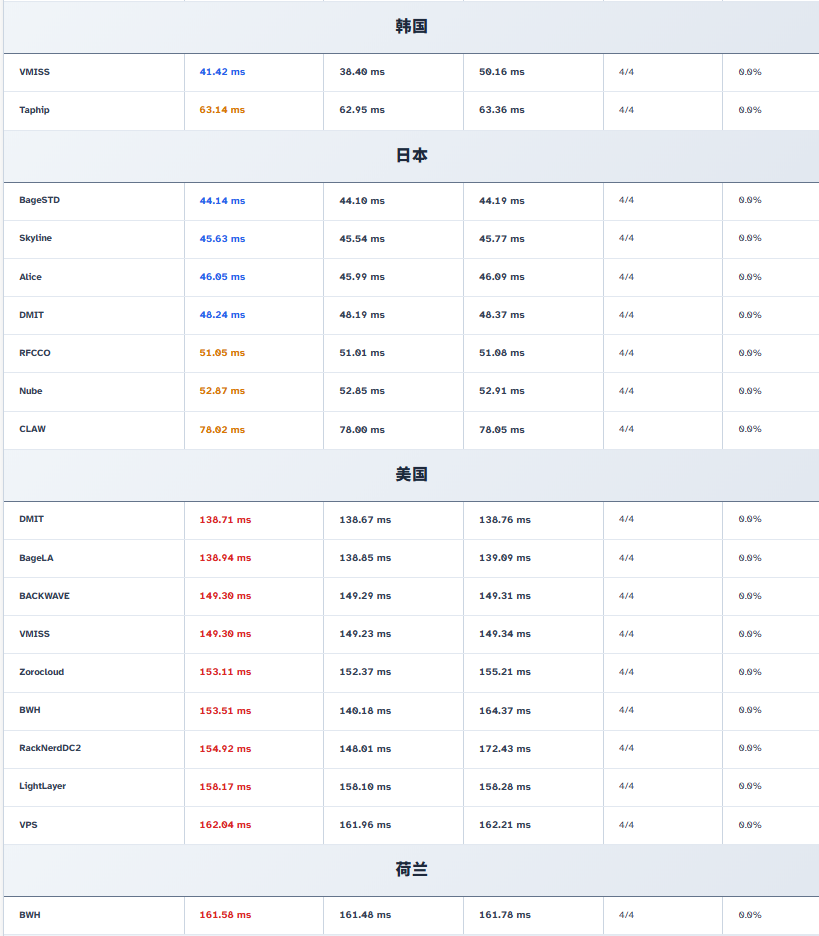Click the 172.43 ms maximum latency cell

coord(505,749)
